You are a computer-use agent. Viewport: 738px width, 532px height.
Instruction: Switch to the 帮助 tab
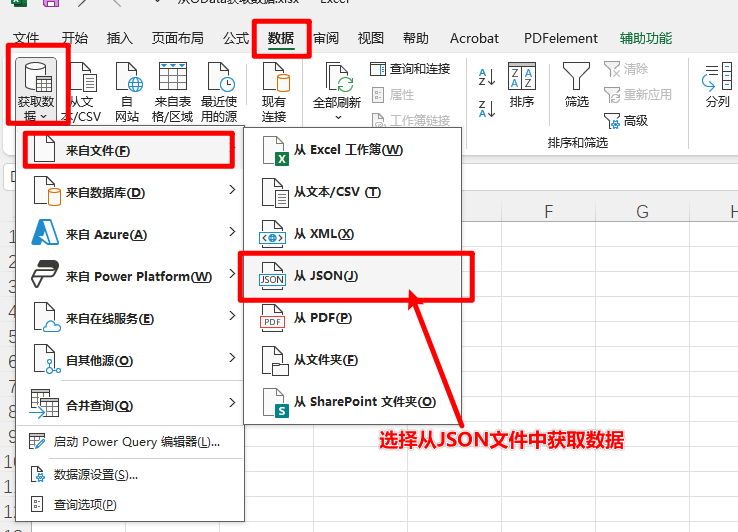point(416,38)
